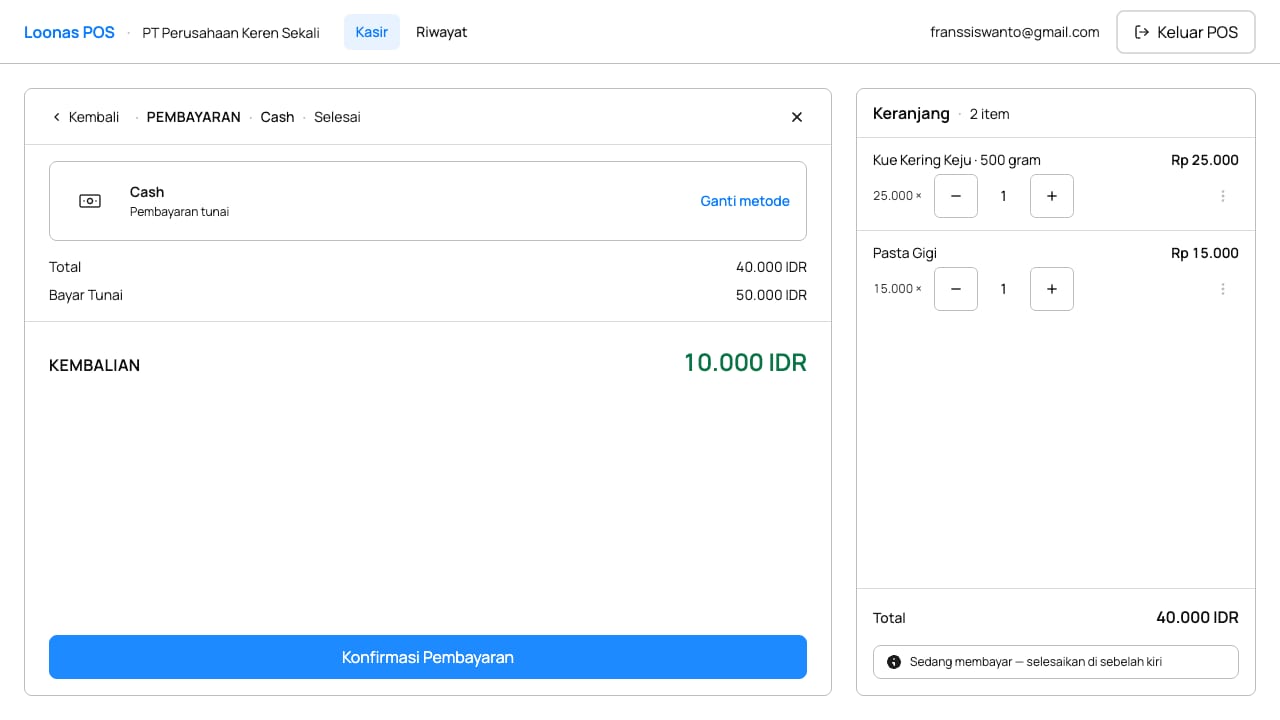Click the cart Total 40.000 IDR amount
Image resolution: width=1280 pixels, height=720 pixels.
click(x=1197, y=618)
